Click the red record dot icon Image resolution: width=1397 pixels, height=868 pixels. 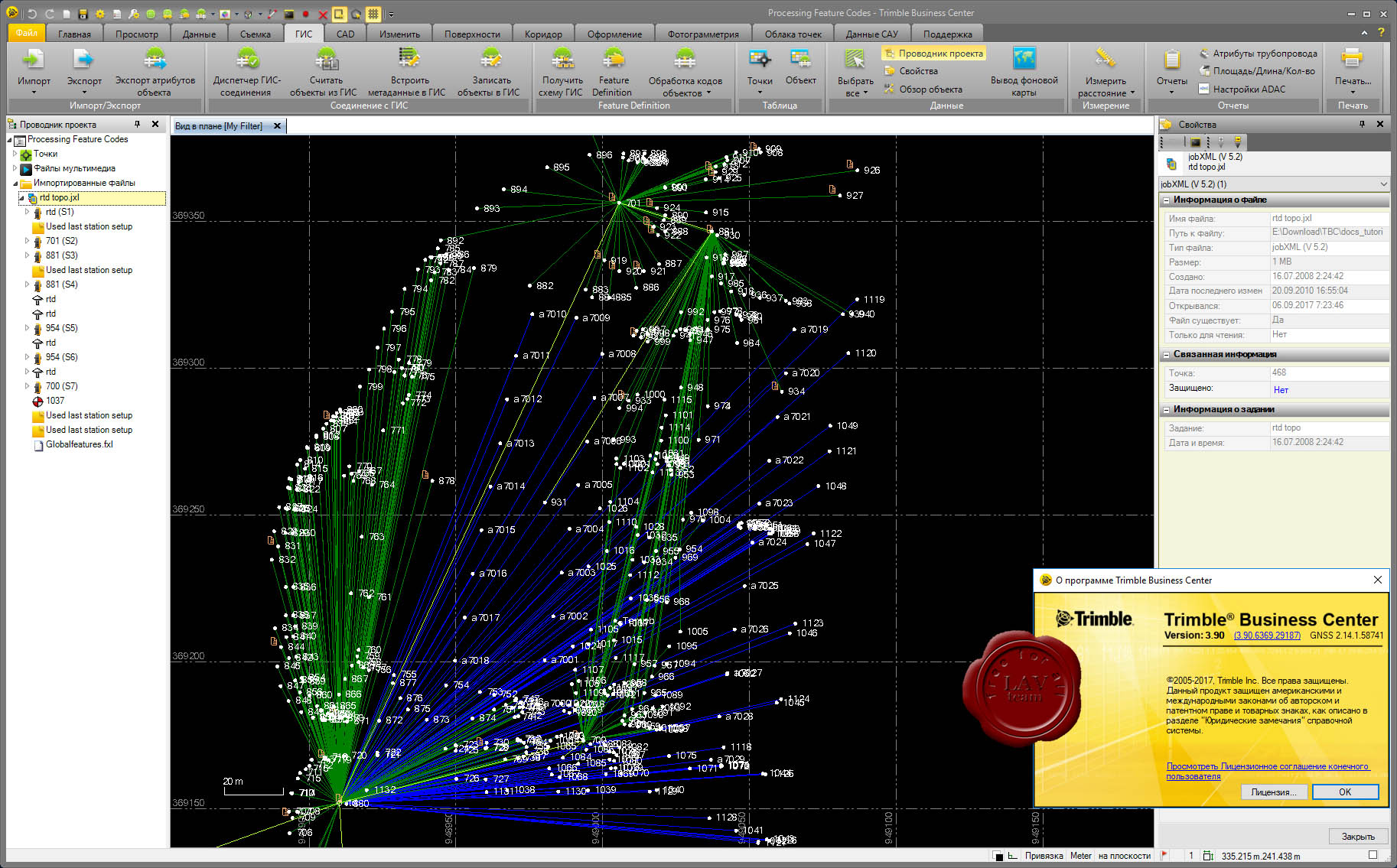305,14
